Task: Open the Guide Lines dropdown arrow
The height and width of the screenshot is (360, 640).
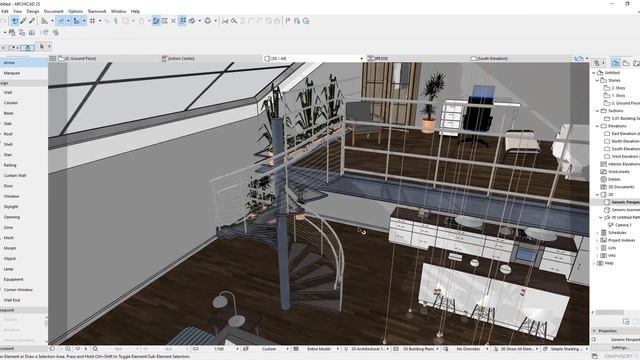Action: [68, 20]
